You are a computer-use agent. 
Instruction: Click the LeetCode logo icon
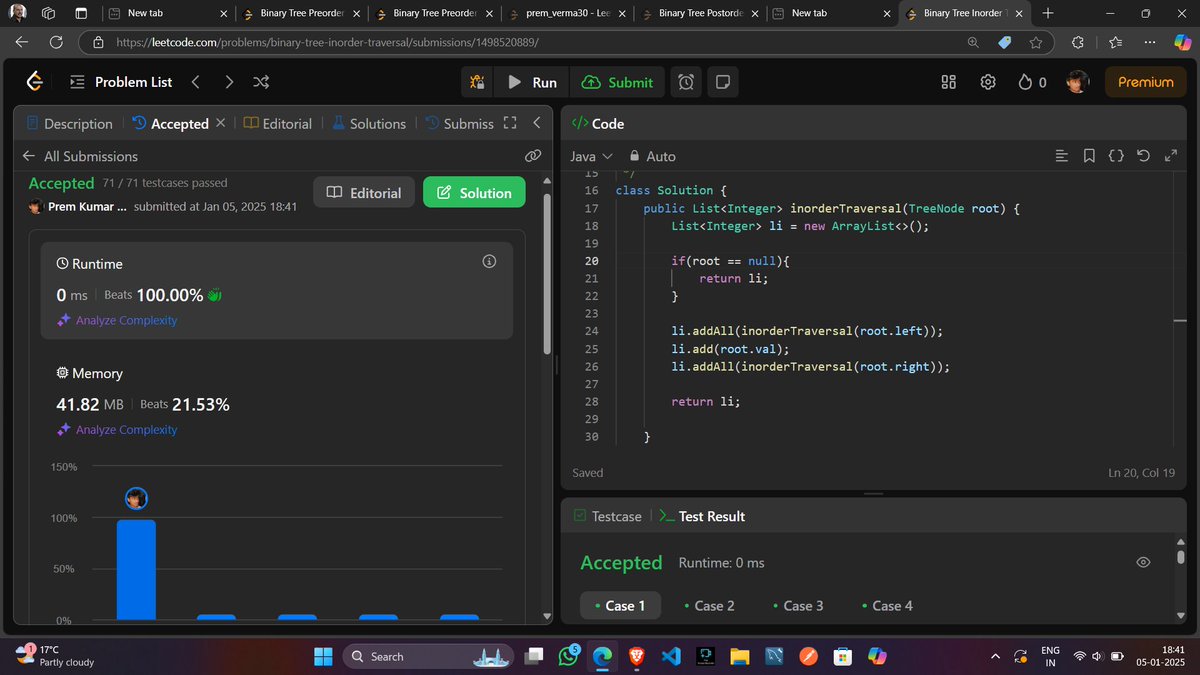pos(35,82)
